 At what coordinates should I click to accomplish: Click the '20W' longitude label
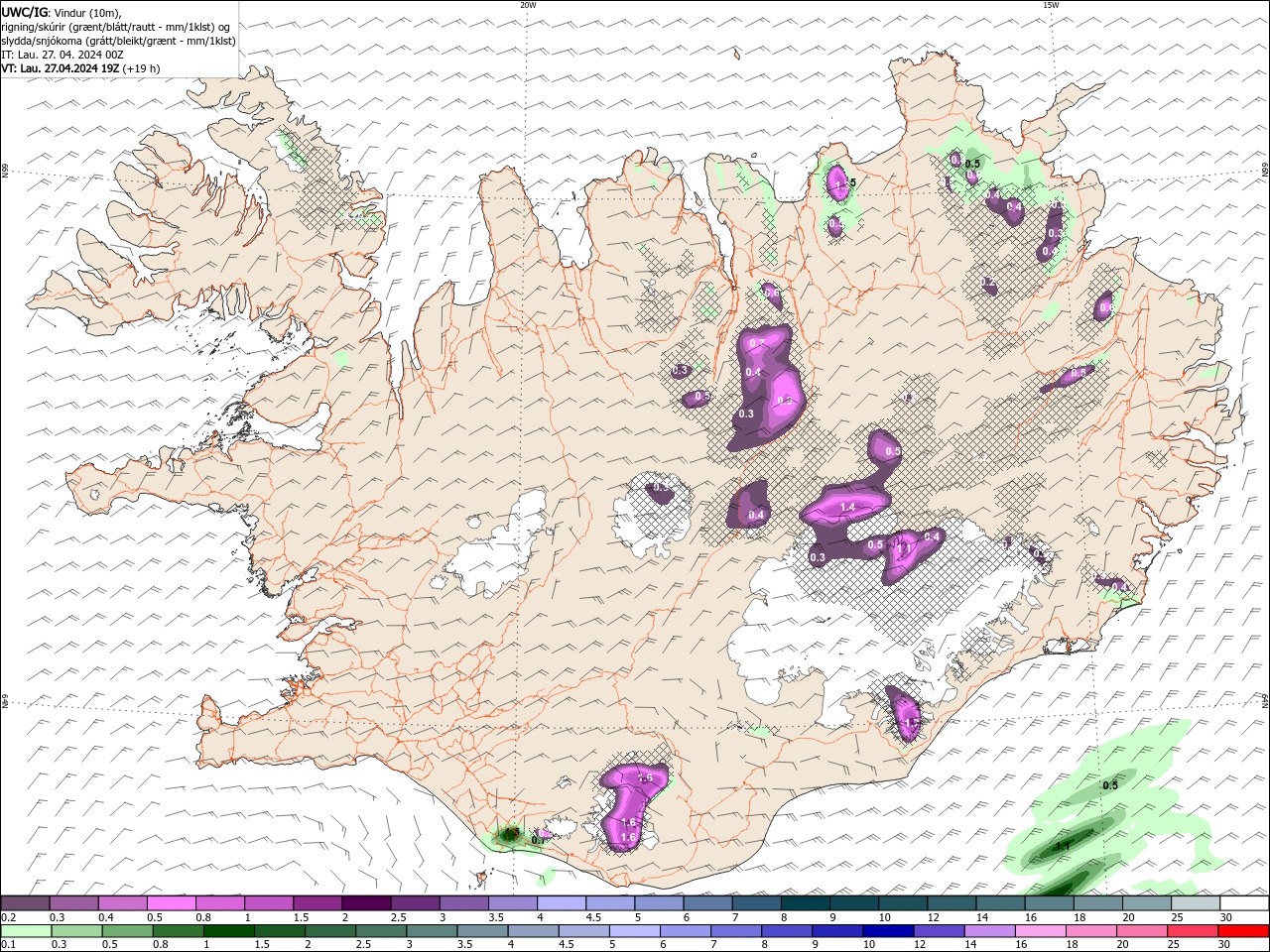pyautogui.click(x=528, y=5)
